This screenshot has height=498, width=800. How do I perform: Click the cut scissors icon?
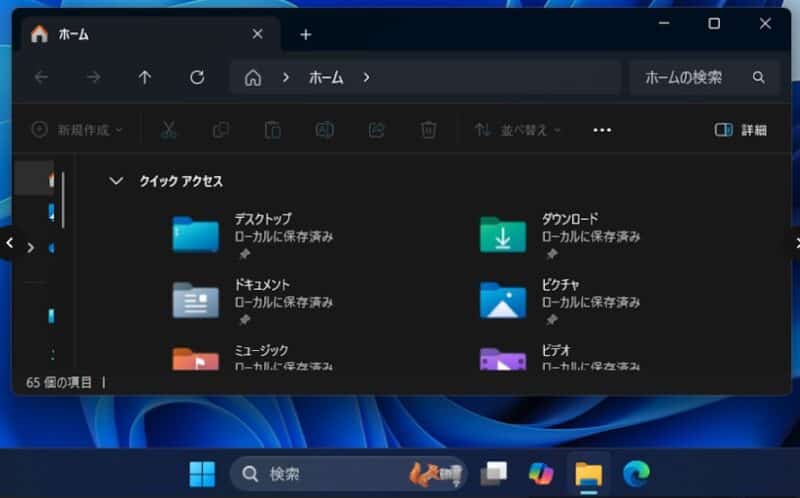(x=168, y=130)
